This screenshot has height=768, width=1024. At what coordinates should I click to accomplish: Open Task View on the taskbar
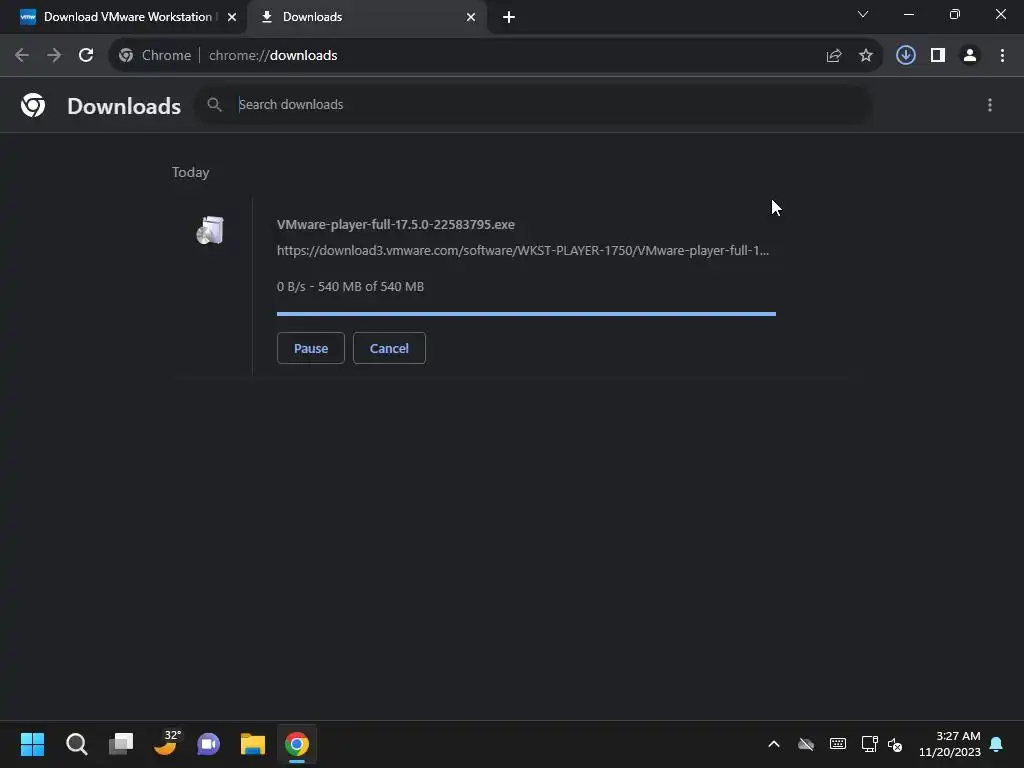(x=121, y=744)
